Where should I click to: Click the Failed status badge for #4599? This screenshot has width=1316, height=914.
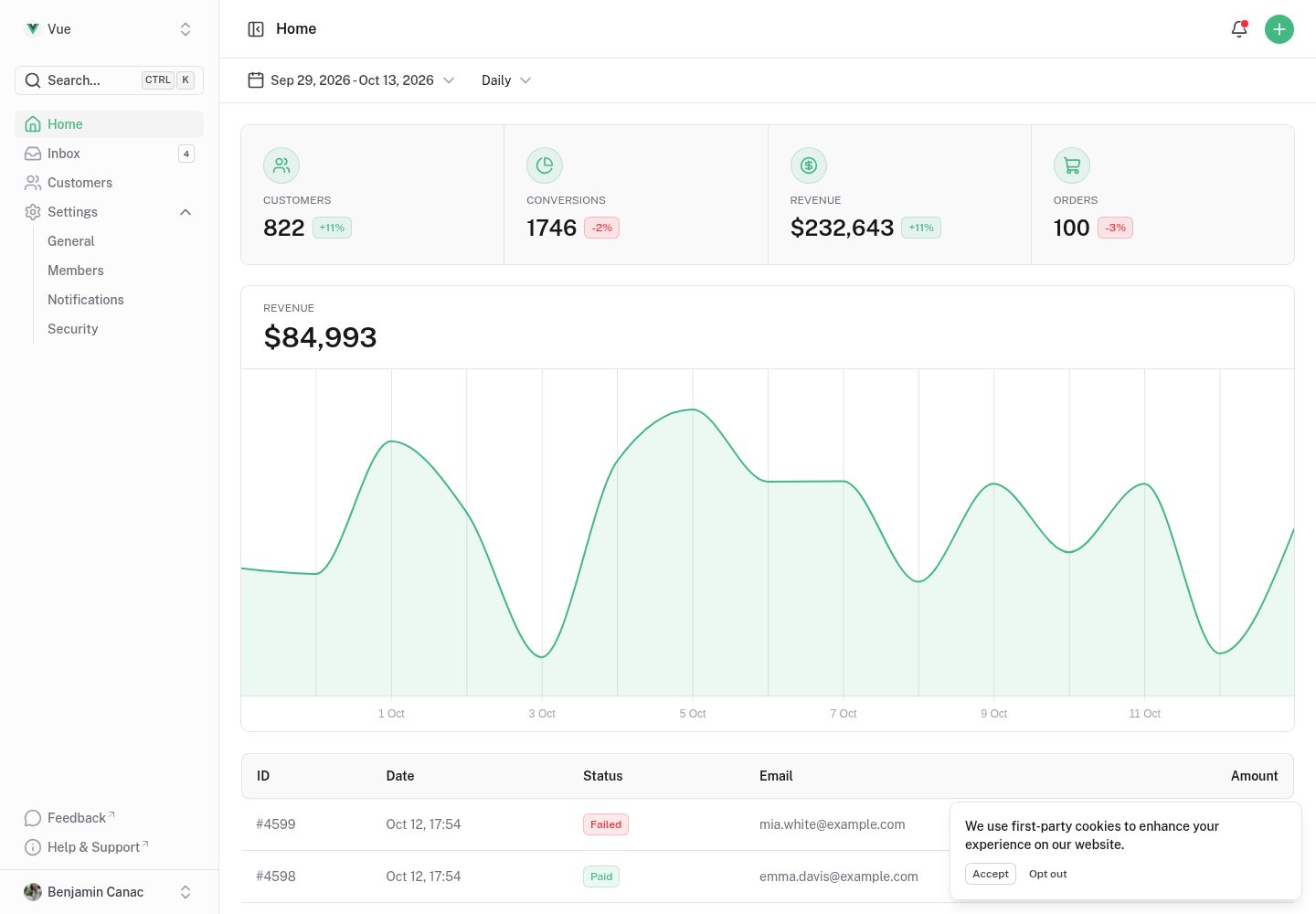point(606,824)
